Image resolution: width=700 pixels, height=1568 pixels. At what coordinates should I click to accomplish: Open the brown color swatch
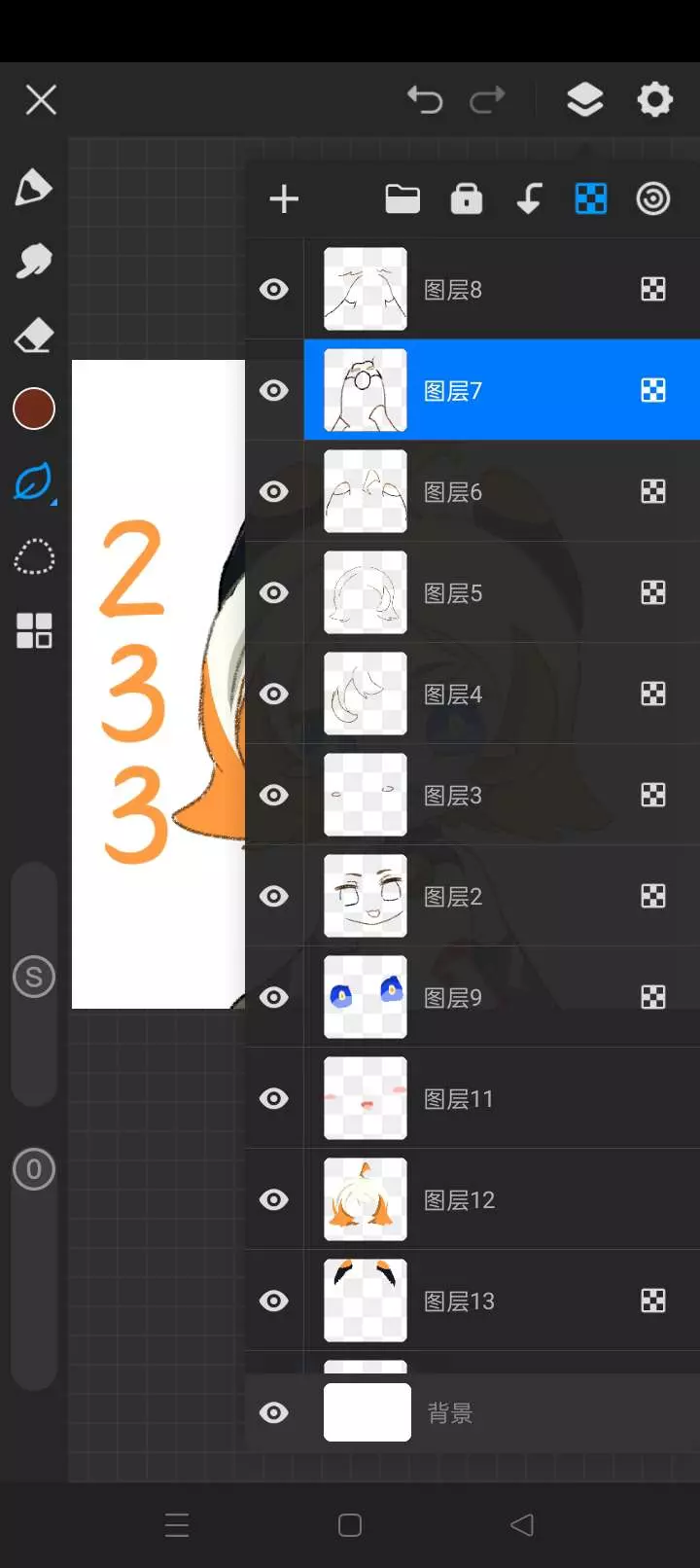click(34, 409)
